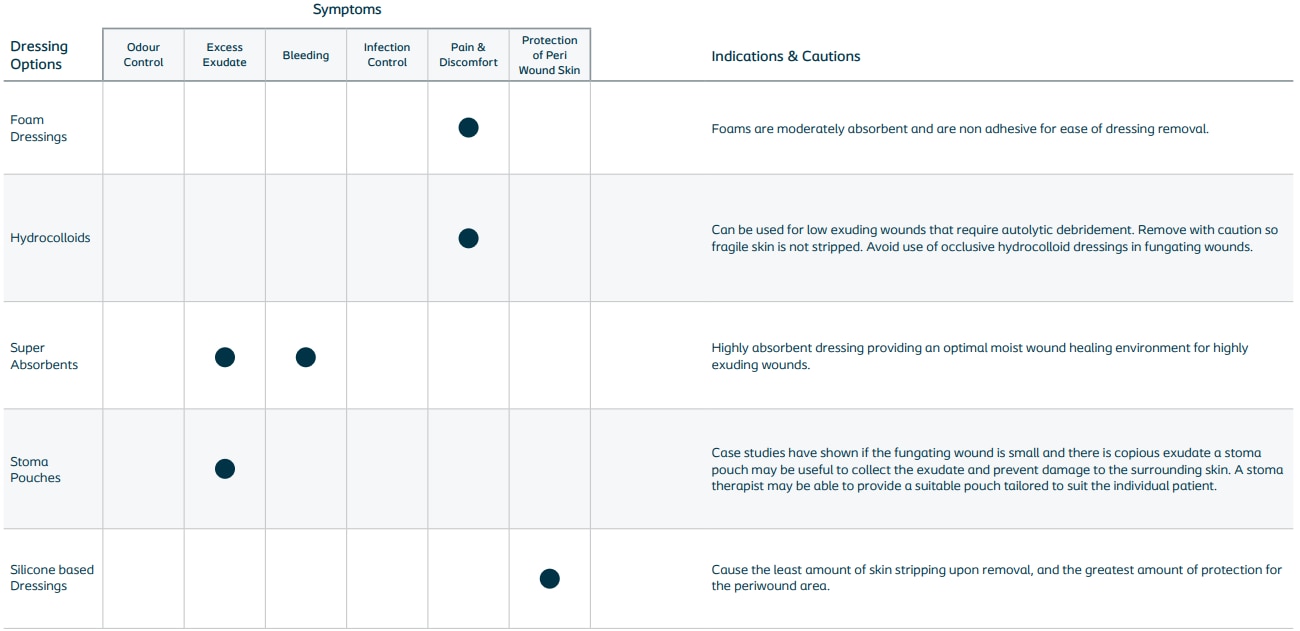Click the Super Absorbents Bleeding dot
This screenshot has height=631, width=1300.
[x=306, y=357]
